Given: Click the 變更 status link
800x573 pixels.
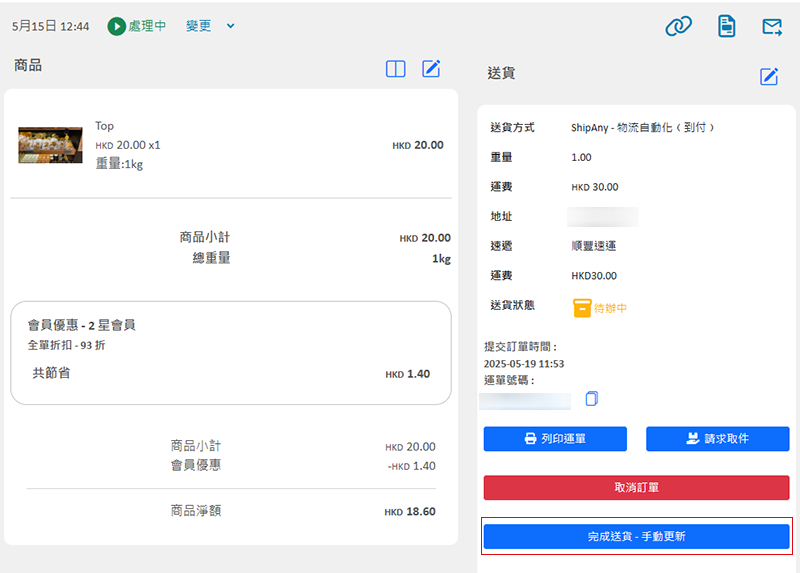Looking at the screenshot, I should pos(198,26).
